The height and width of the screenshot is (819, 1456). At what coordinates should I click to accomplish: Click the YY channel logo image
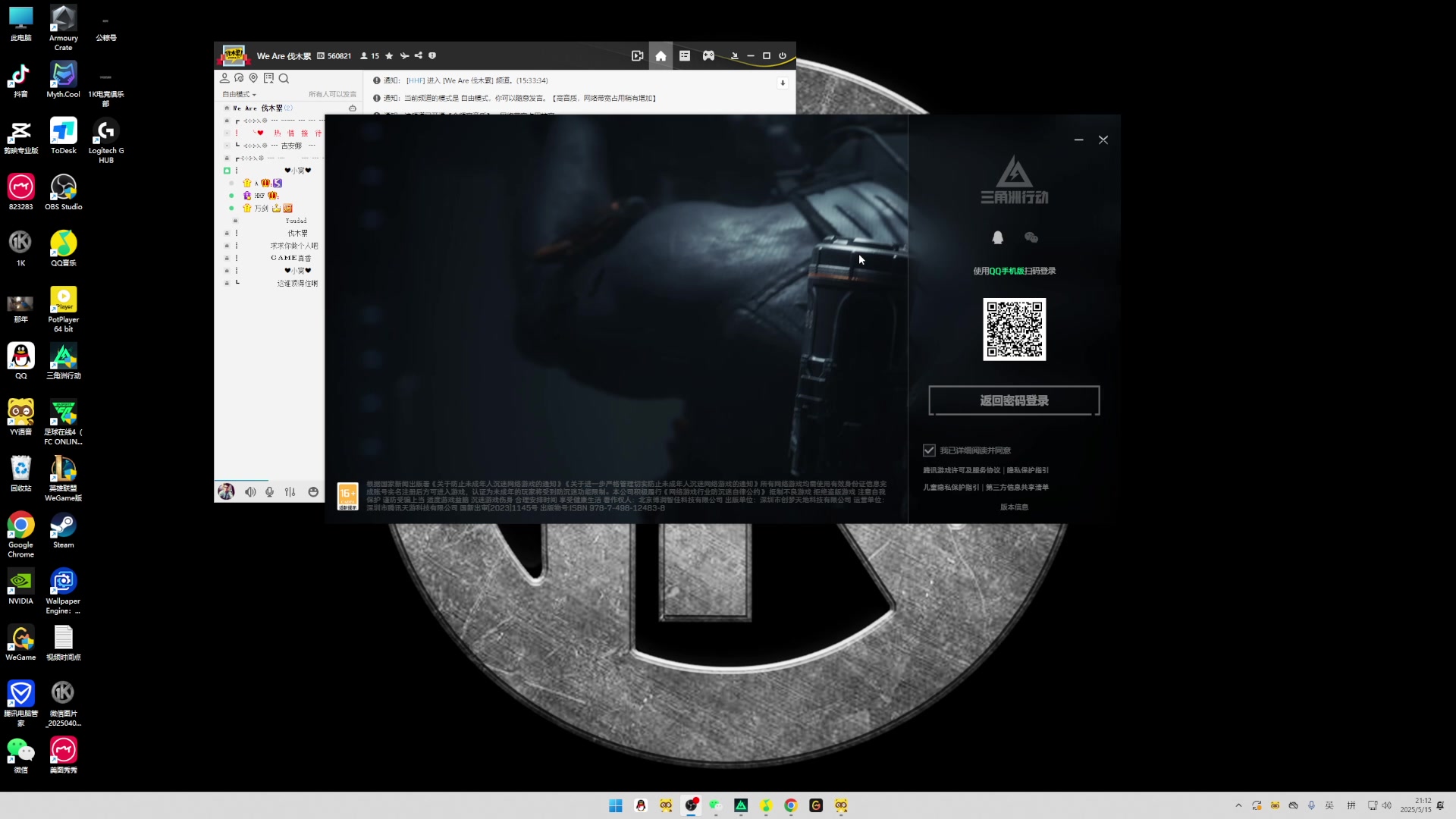(x=234, y=55)
